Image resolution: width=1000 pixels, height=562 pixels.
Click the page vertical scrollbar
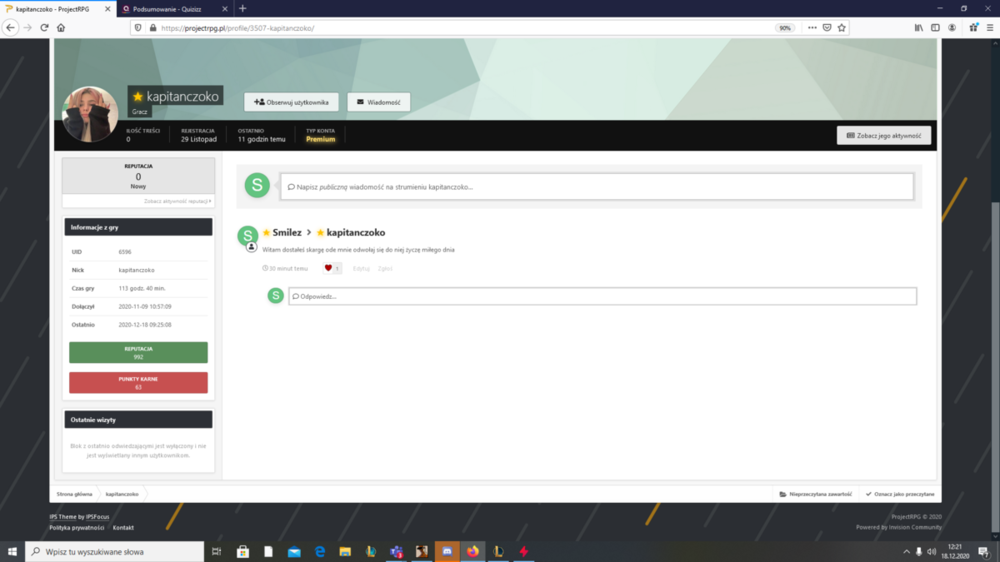(x=996, y=367)
